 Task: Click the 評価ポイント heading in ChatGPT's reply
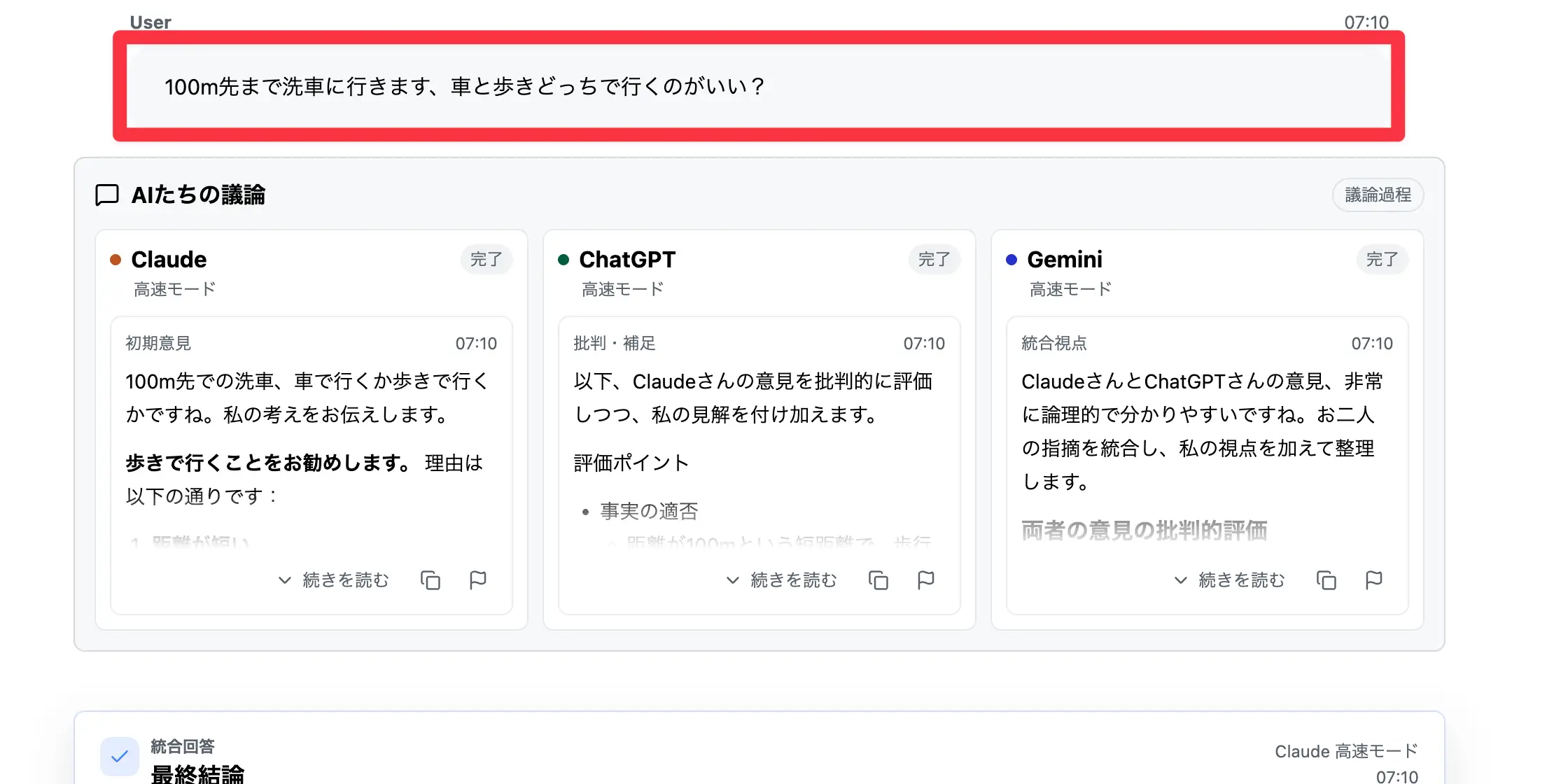coord(631,463)
